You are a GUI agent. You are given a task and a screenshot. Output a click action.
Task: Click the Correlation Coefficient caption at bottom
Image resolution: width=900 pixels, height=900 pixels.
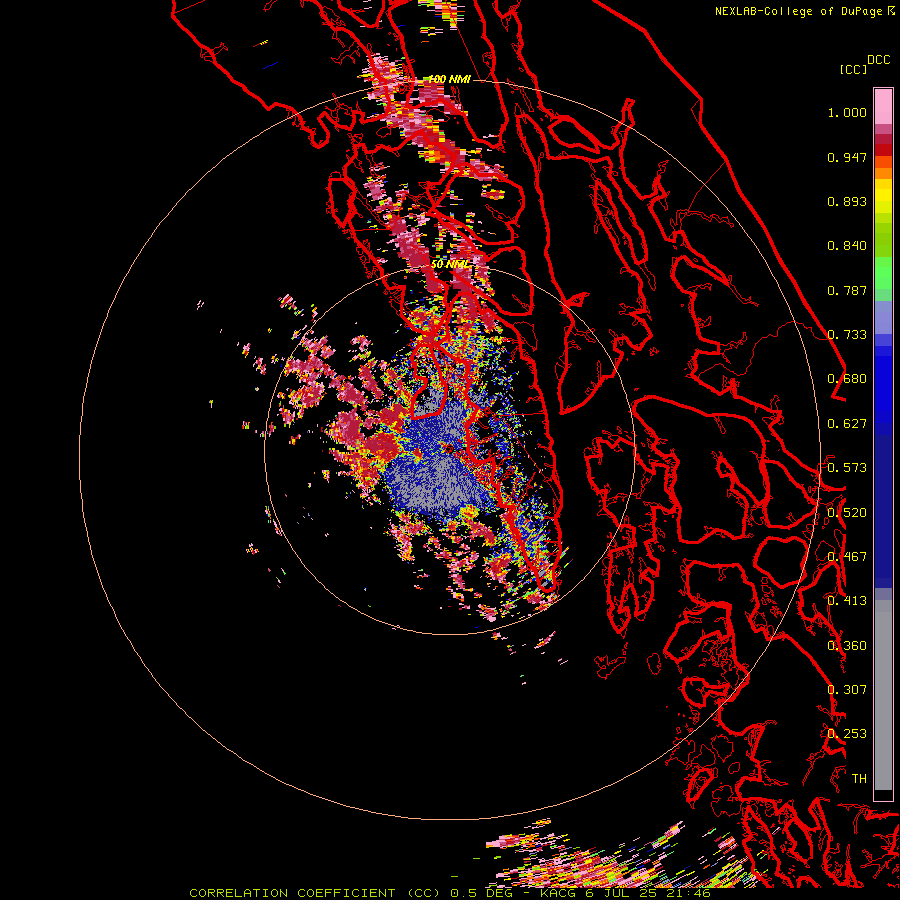[x=450, y=893]
